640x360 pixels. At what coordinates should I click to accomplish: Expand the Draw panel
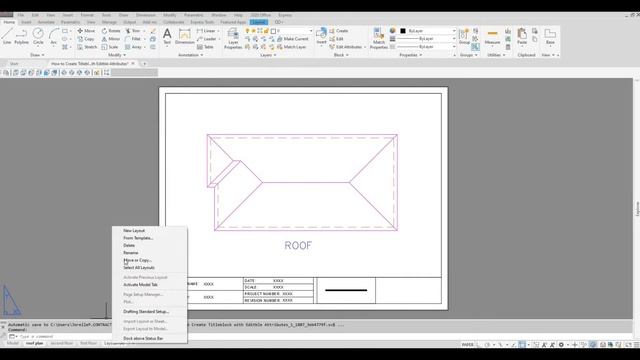pyautogui.click(x=37, y=55)
